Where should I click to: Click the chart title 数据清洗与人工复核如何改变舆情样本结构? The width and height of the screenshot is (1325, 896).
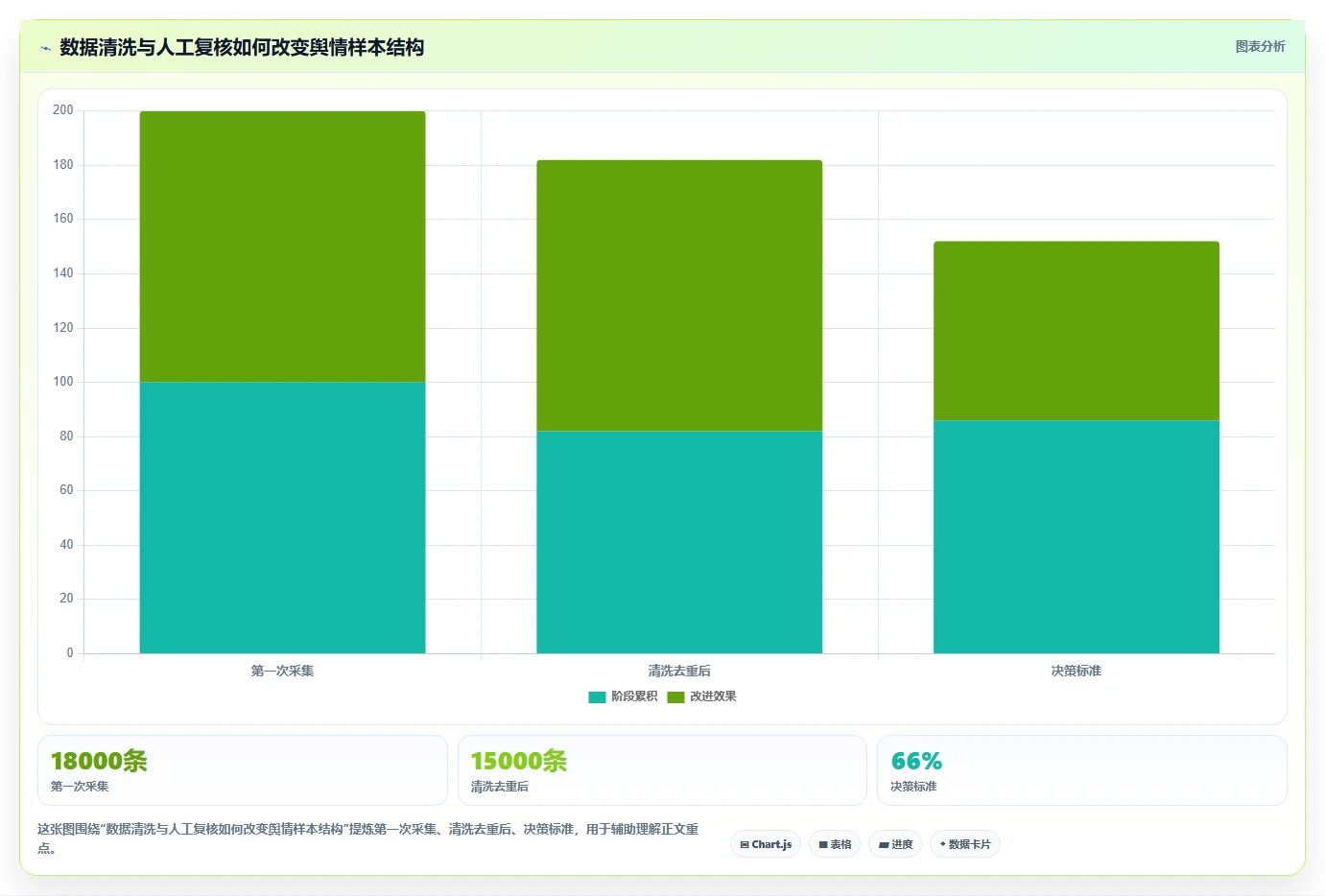(242, 47)
